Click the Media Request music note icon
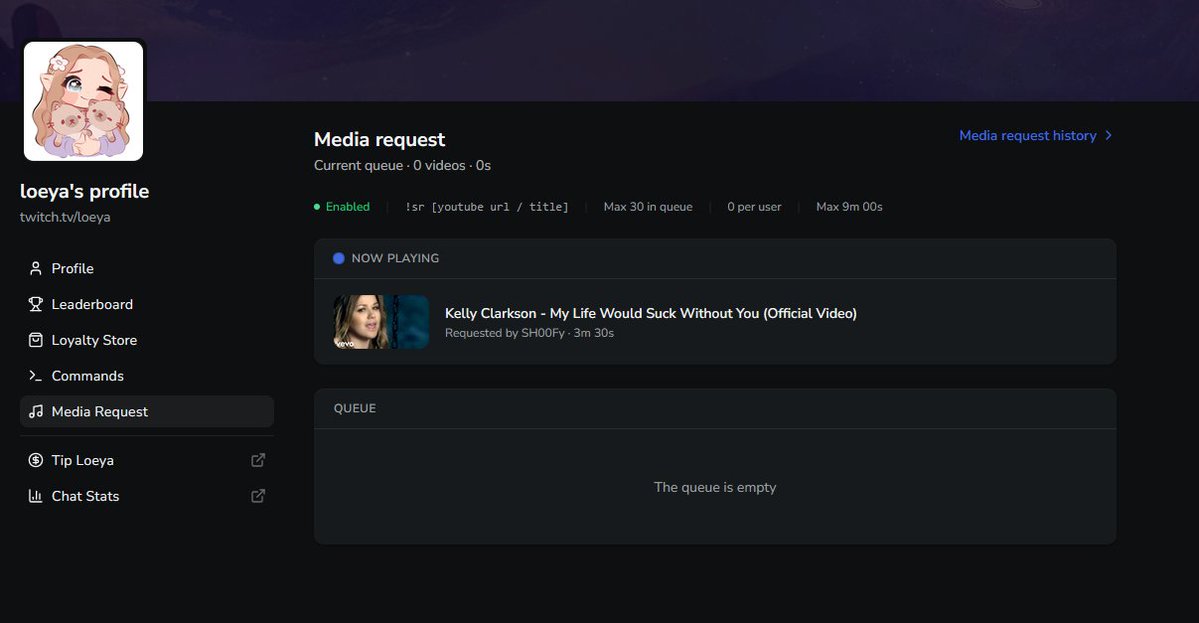 tap(35, 411)
